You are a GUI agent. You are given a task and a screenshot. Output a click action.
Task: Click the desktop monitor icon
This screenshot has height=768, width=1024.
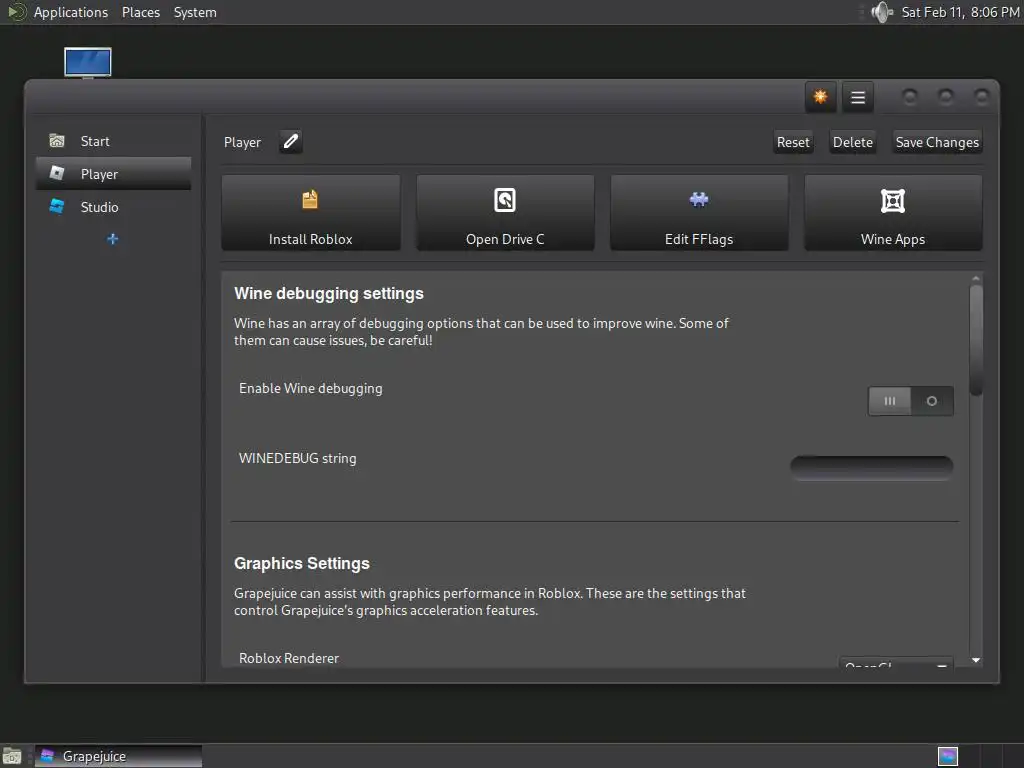tap(88, 63)
